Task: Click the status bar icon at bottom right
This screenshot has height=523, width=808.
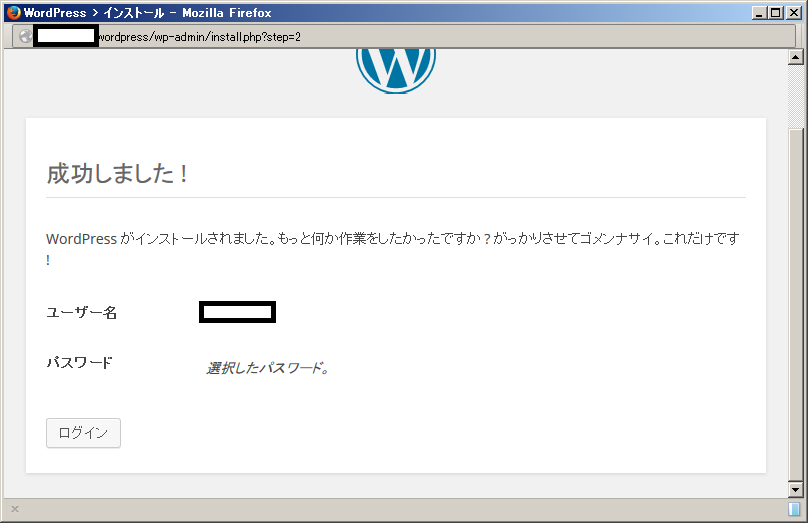Action: click(794, 509)
